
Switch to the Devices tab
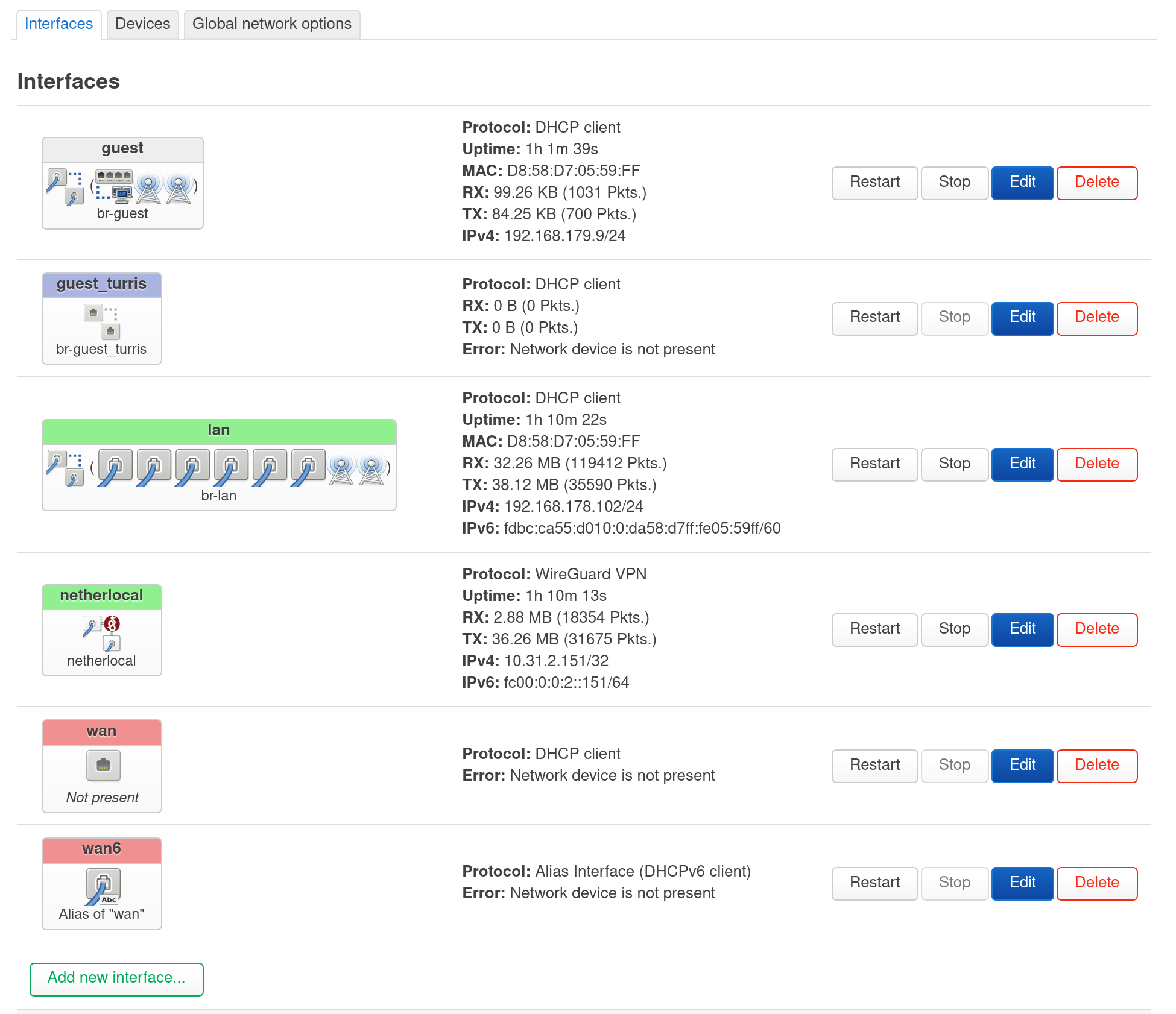pyautogui.click(x=142, y=24)
